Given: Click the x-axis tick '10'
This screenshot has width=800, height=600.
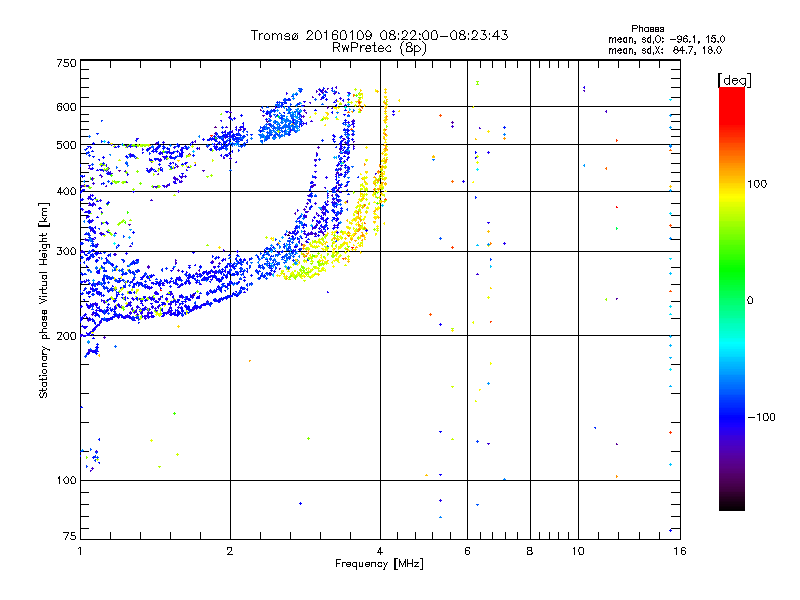Looking at the screenshot, I should 578,551.
